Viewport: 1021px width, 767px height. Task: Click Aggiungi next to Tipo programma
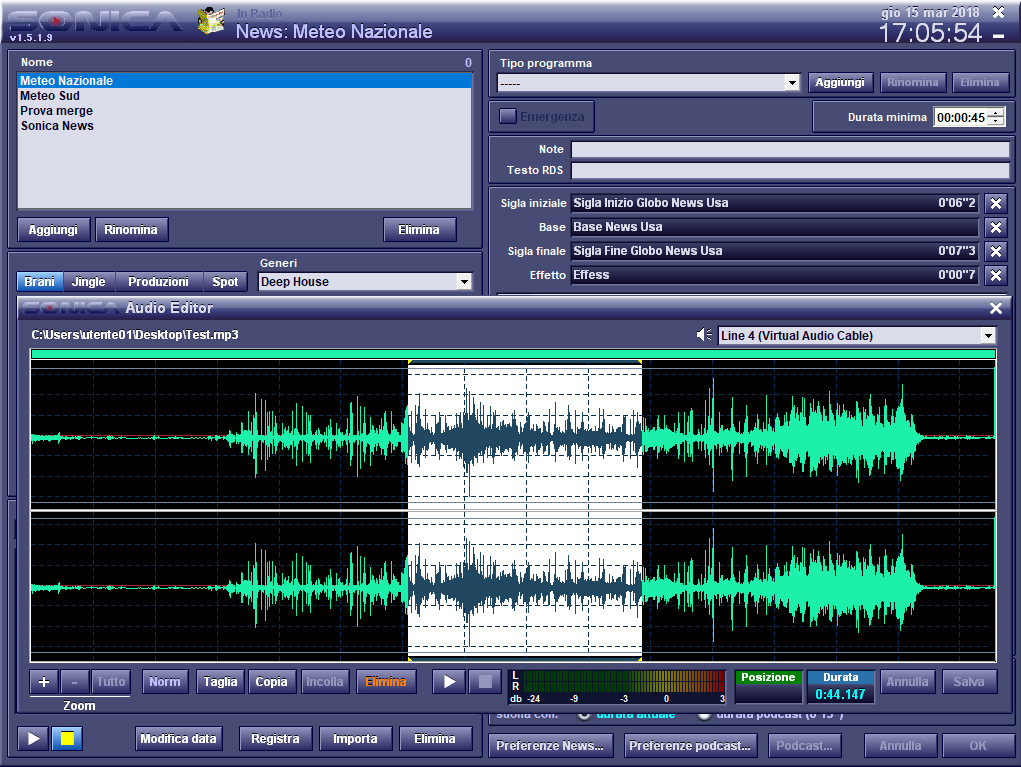point(840,82)
